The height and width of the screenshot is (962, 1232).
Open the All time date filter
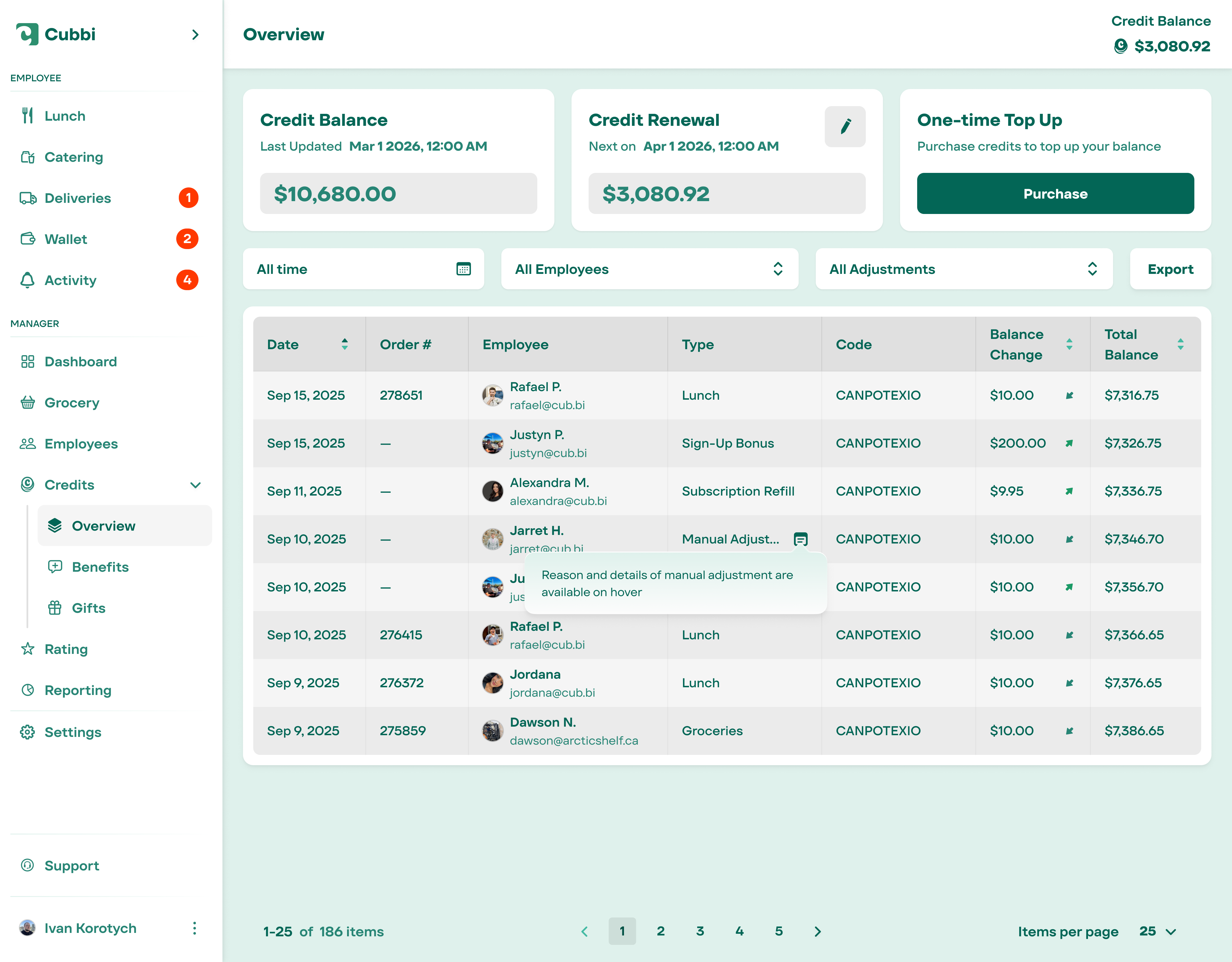pos(363,269)
